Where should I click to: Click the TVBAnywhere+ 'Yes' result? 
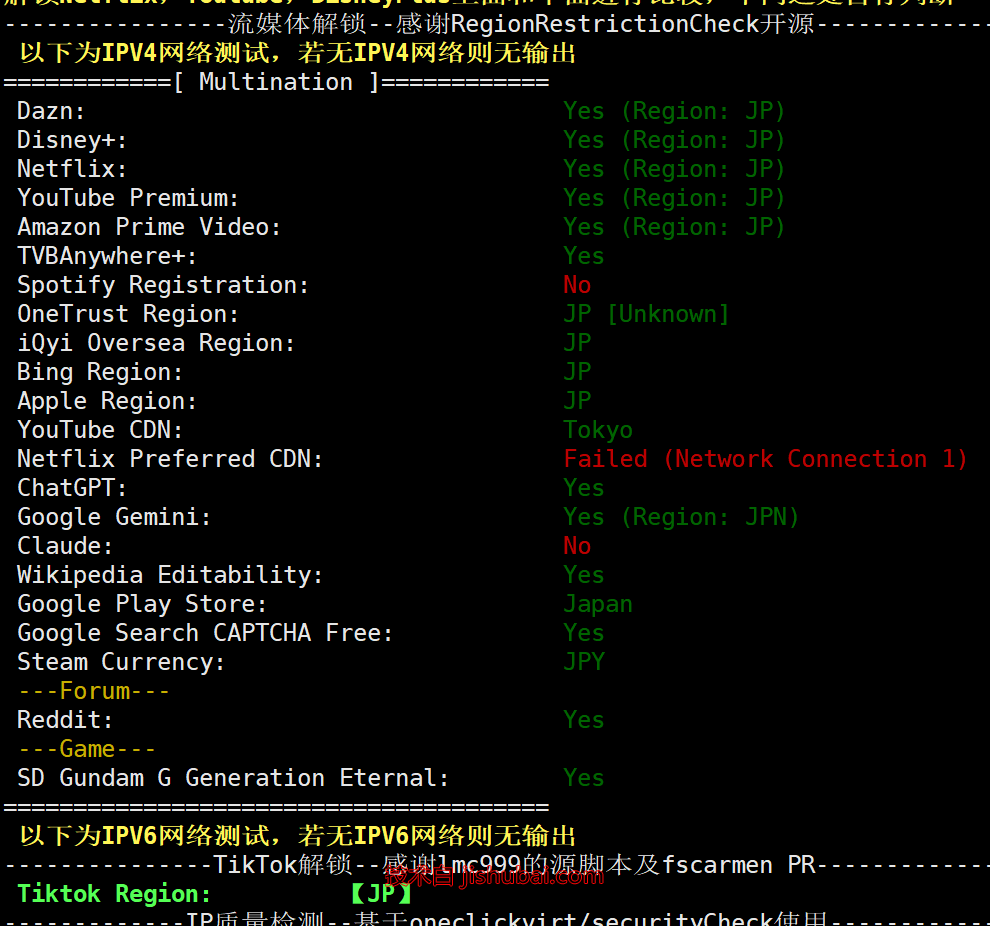(584, 256)
